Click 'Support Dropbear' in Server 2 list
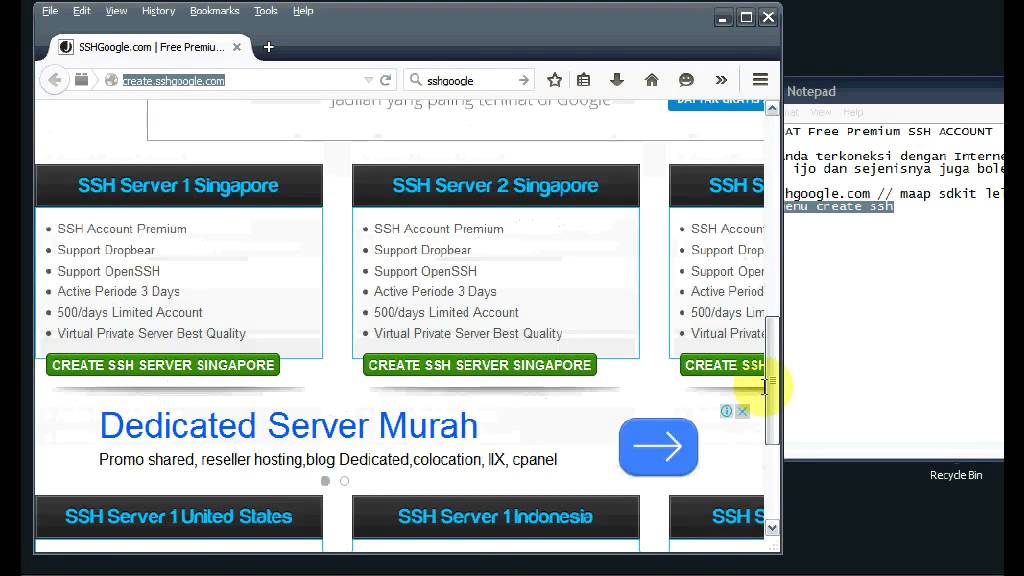This screenshot has width=1024, height=576. [x=423, y=250]
